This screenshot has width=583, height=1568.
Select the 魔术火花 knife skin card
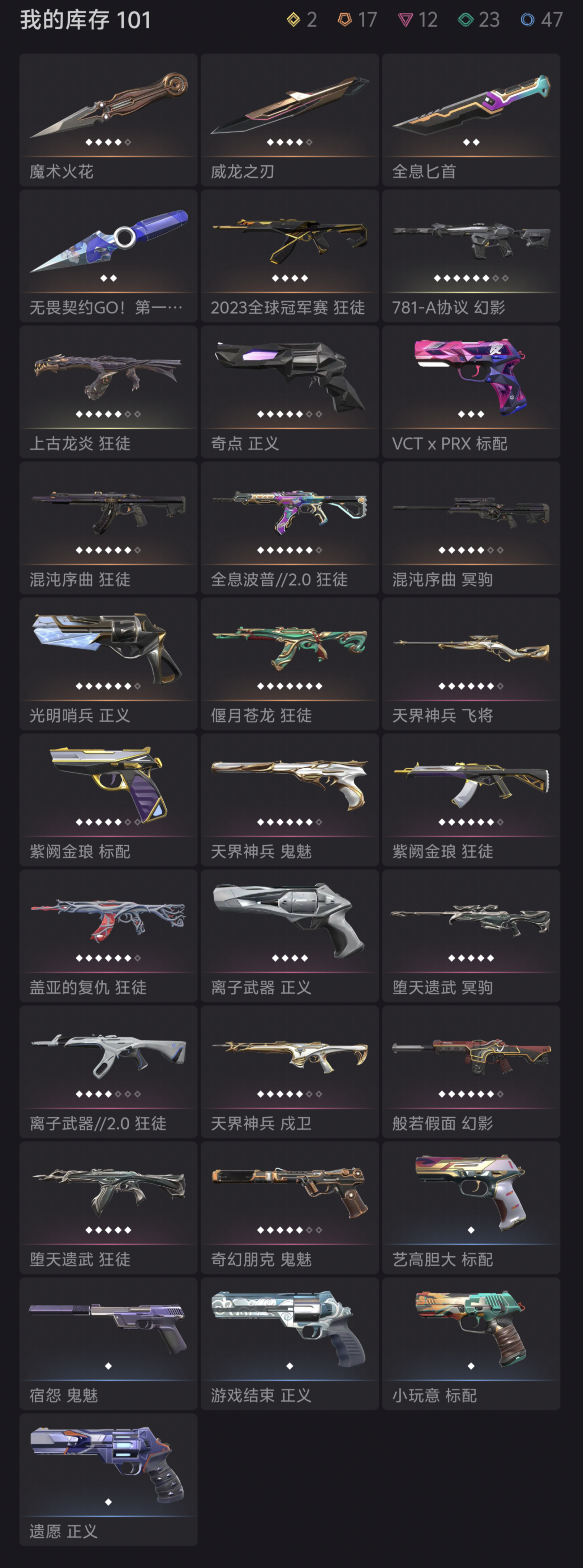tap(108, 120)
